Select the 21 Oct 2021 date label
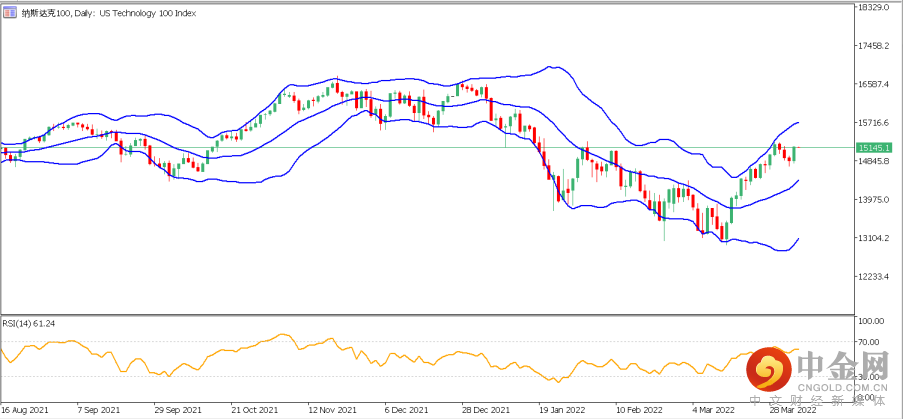 (x=253, y=411)
